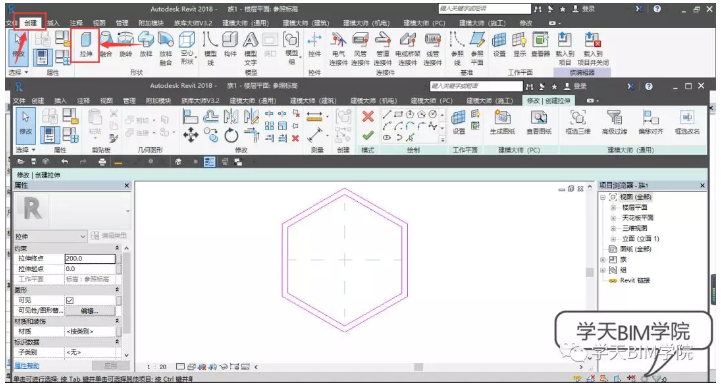Click the 编辑... button for visibility overrides
721x384 pixels.
[x=90, y=311]
